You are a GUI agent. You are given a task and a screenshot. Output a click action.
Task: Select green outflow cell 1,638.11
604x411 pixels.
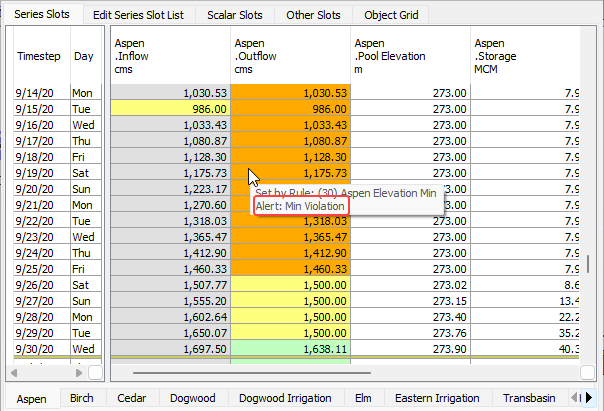click(x=290, y=347)
